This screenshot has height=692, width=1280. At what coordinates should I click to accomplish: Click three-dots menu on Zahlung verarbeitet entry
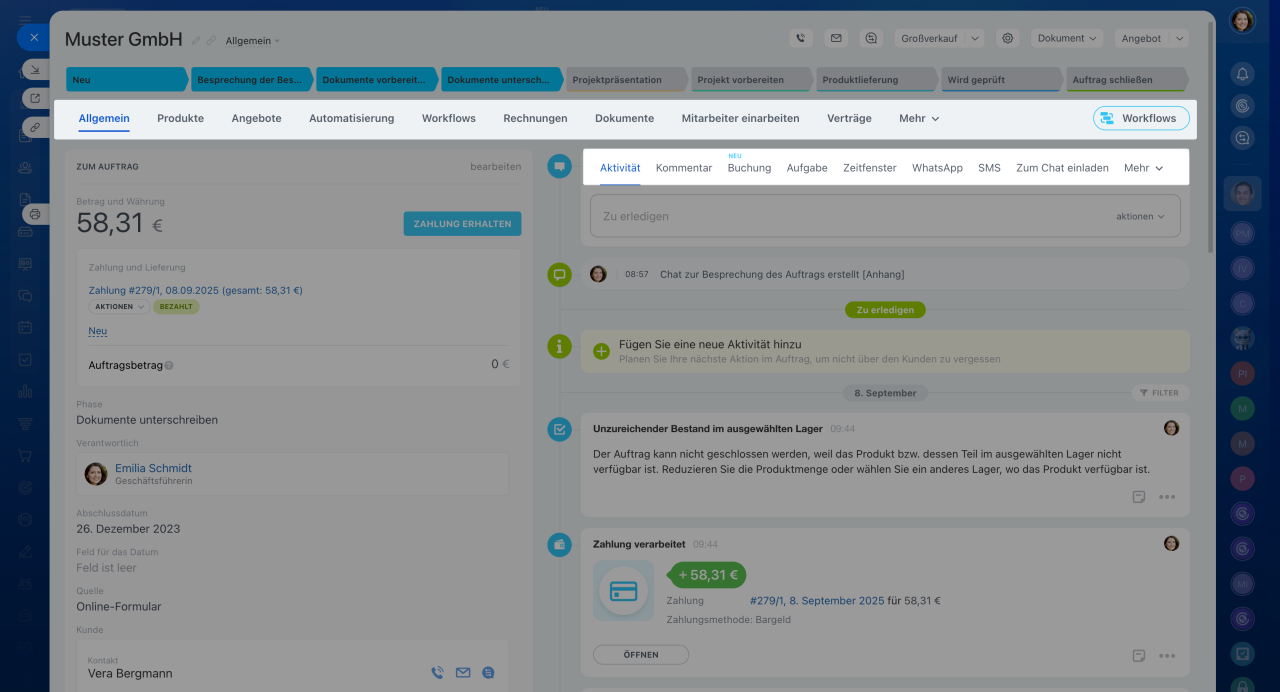[1166, 656]
